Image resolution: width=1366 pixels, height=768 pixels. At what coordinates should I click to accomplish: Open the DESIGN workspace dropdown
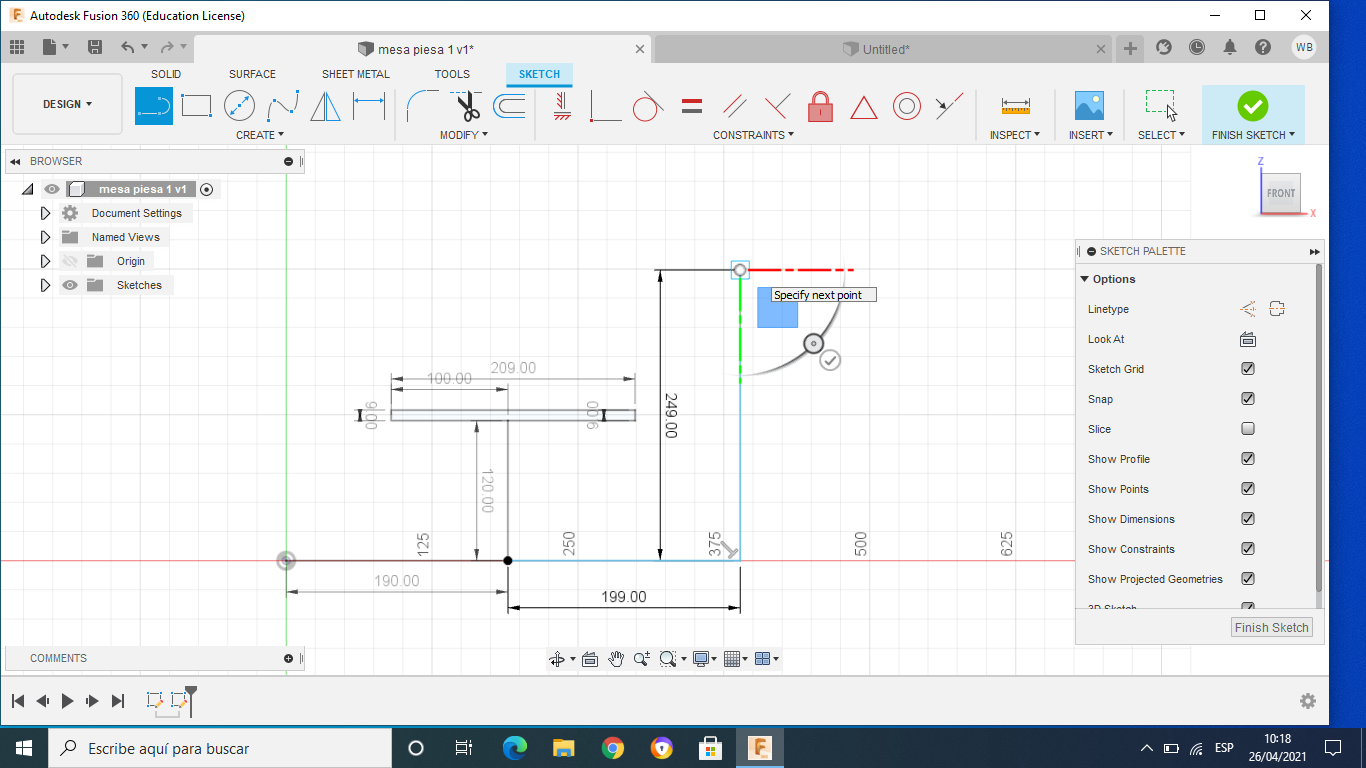click(67, 104)
